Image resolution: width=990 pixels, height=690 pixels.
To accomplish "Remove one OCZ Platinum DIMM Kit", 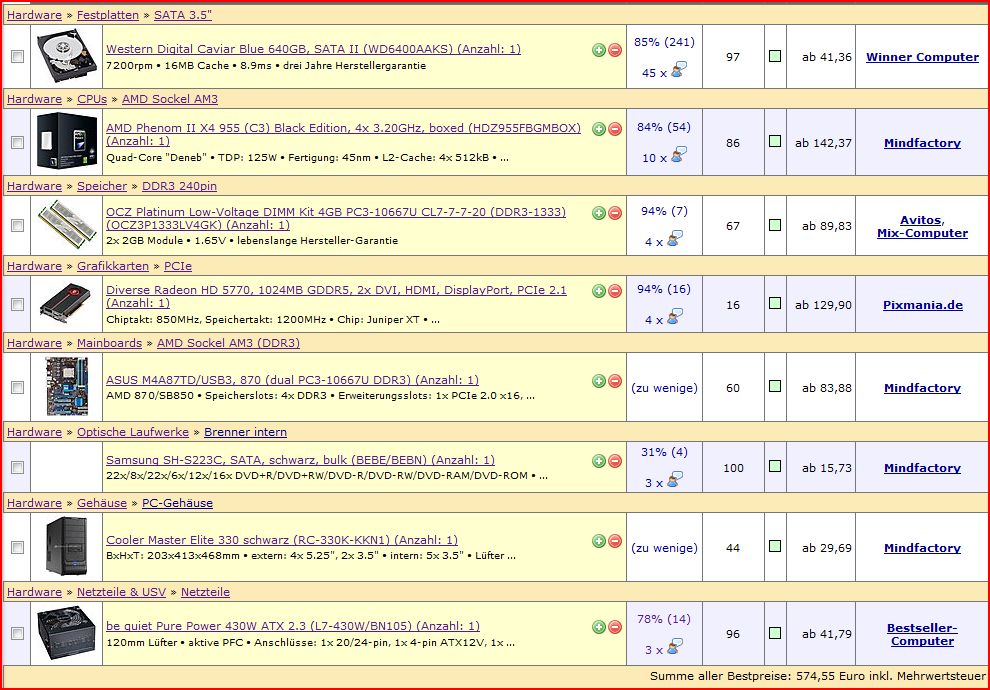I will tap(614, 213).
